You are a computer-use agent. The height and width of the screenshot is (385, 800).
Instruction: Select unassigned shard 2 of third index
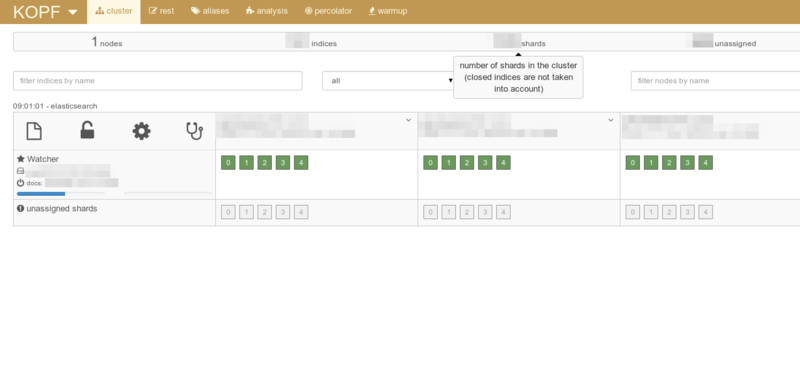[x=669, y=212]
